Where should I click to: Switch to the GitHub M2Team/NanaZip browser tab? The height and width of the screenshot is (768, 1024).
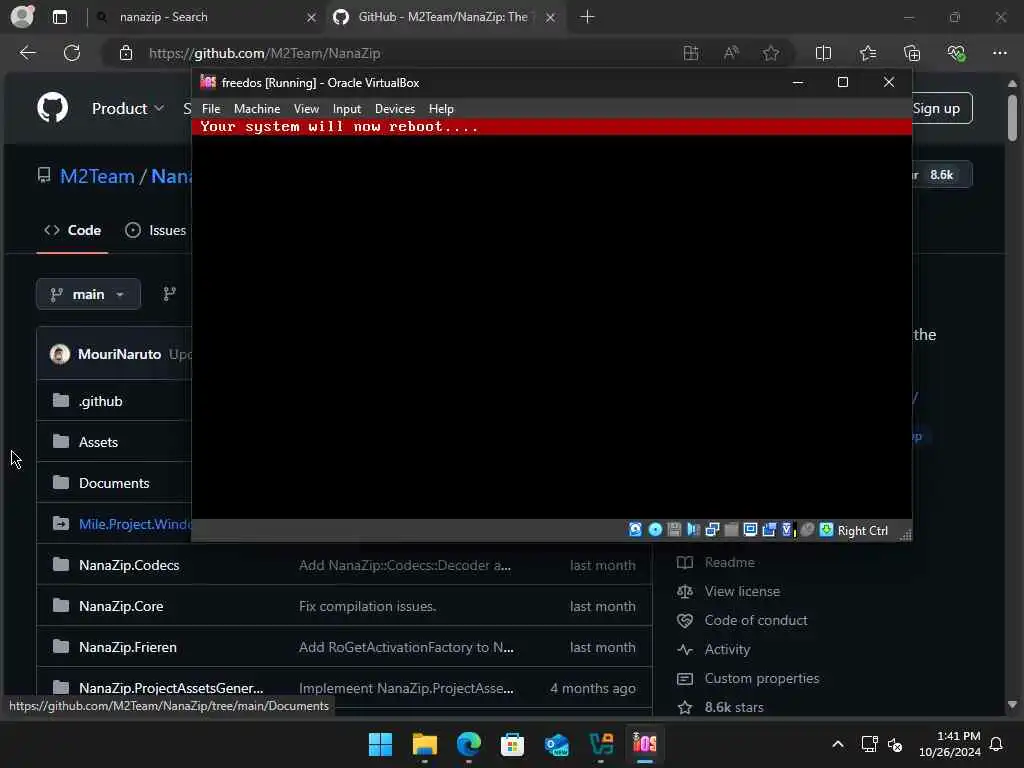444,17
